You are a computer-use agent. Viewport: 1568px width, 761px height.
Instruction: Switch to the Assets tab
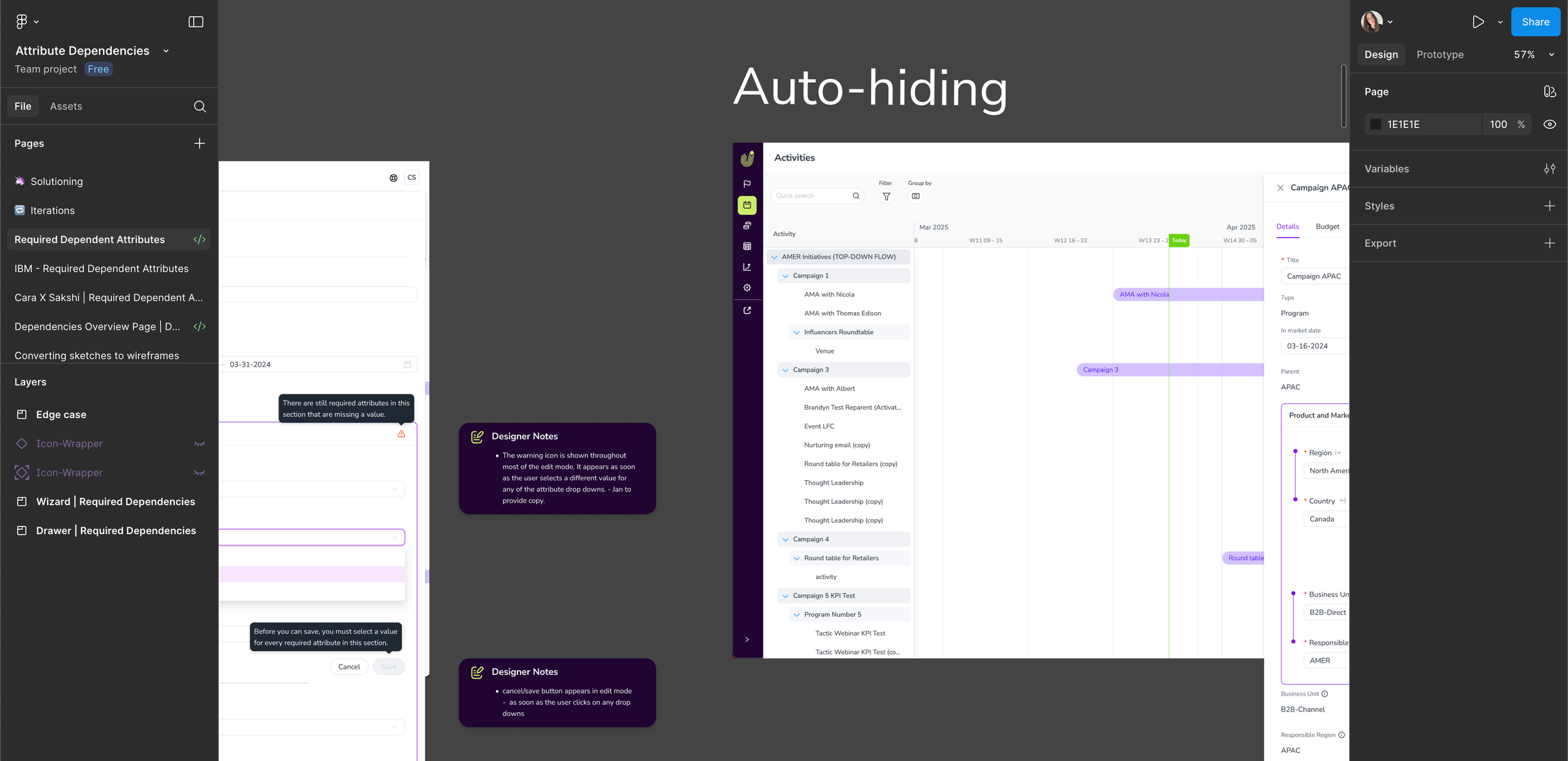66,107
